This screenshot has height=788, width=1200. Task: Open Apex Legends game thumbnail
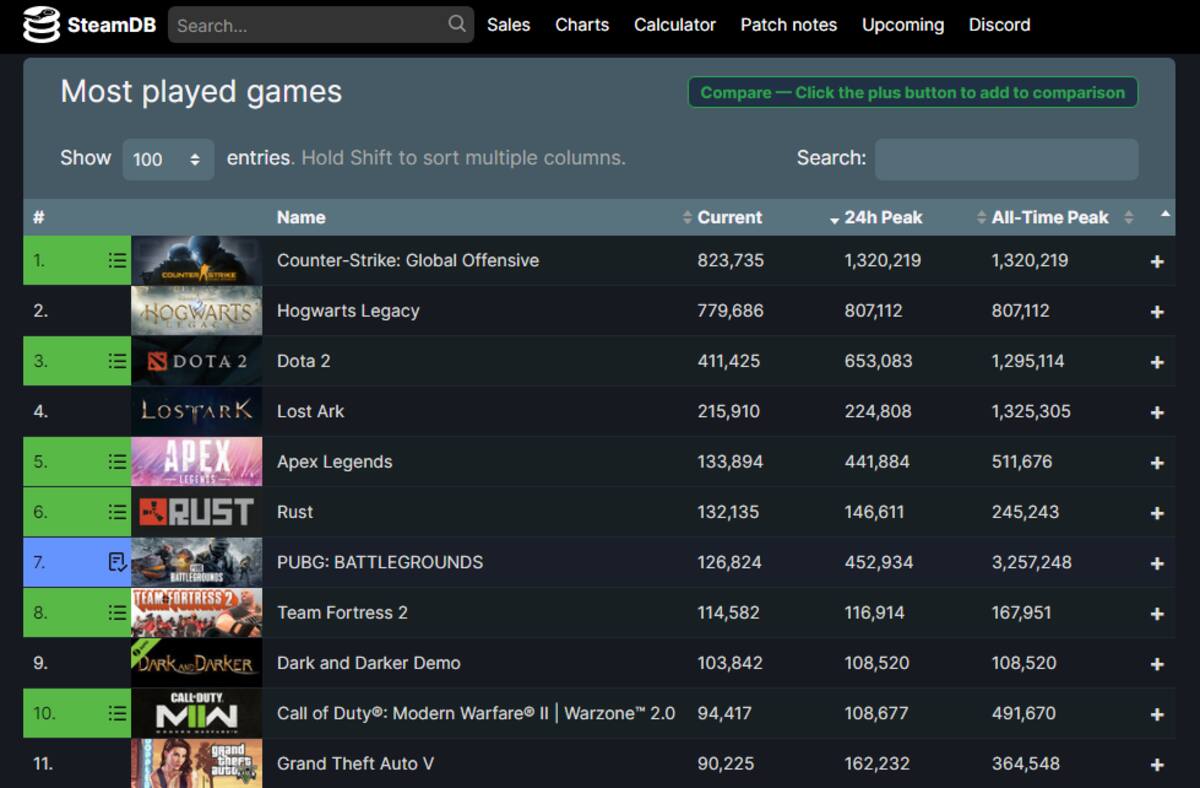pos(197,462)
